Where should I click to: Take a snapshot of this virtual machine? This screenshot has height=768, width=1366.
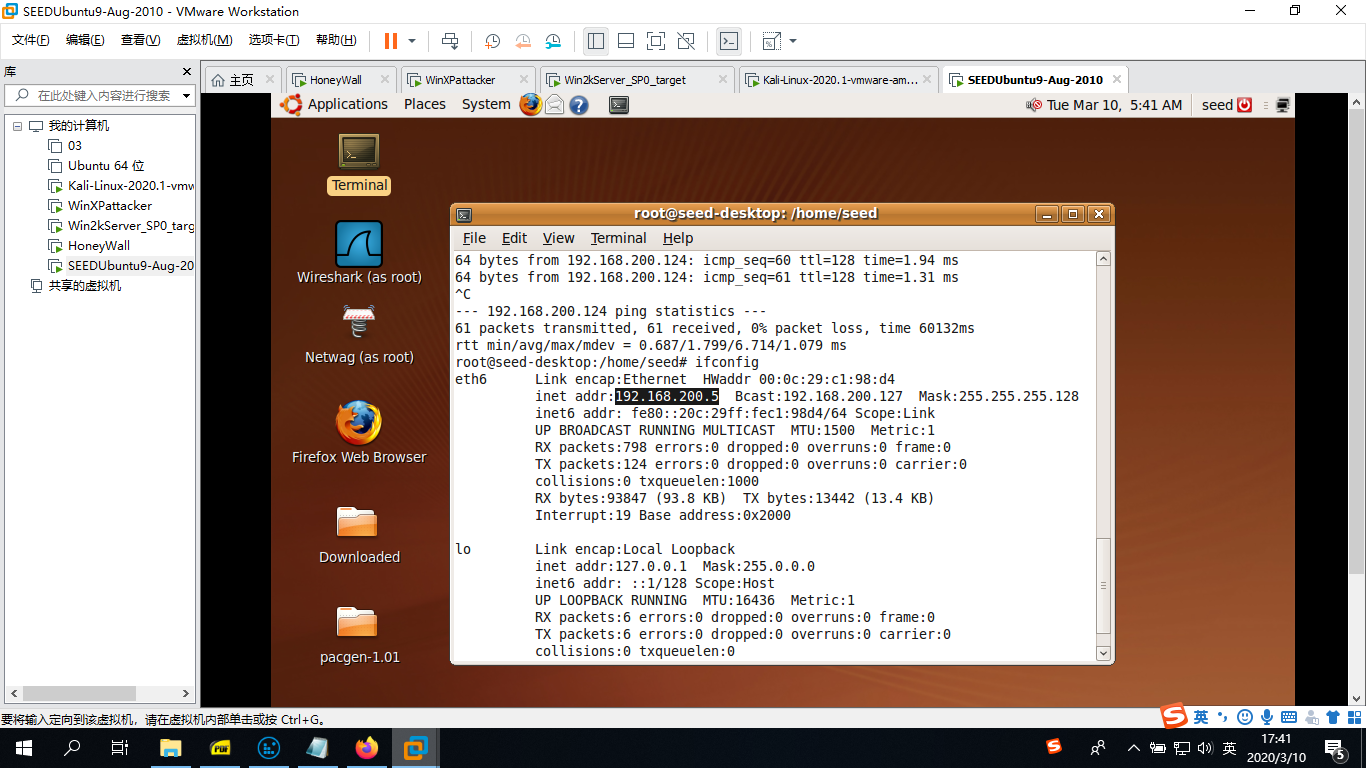pos(492,41)
